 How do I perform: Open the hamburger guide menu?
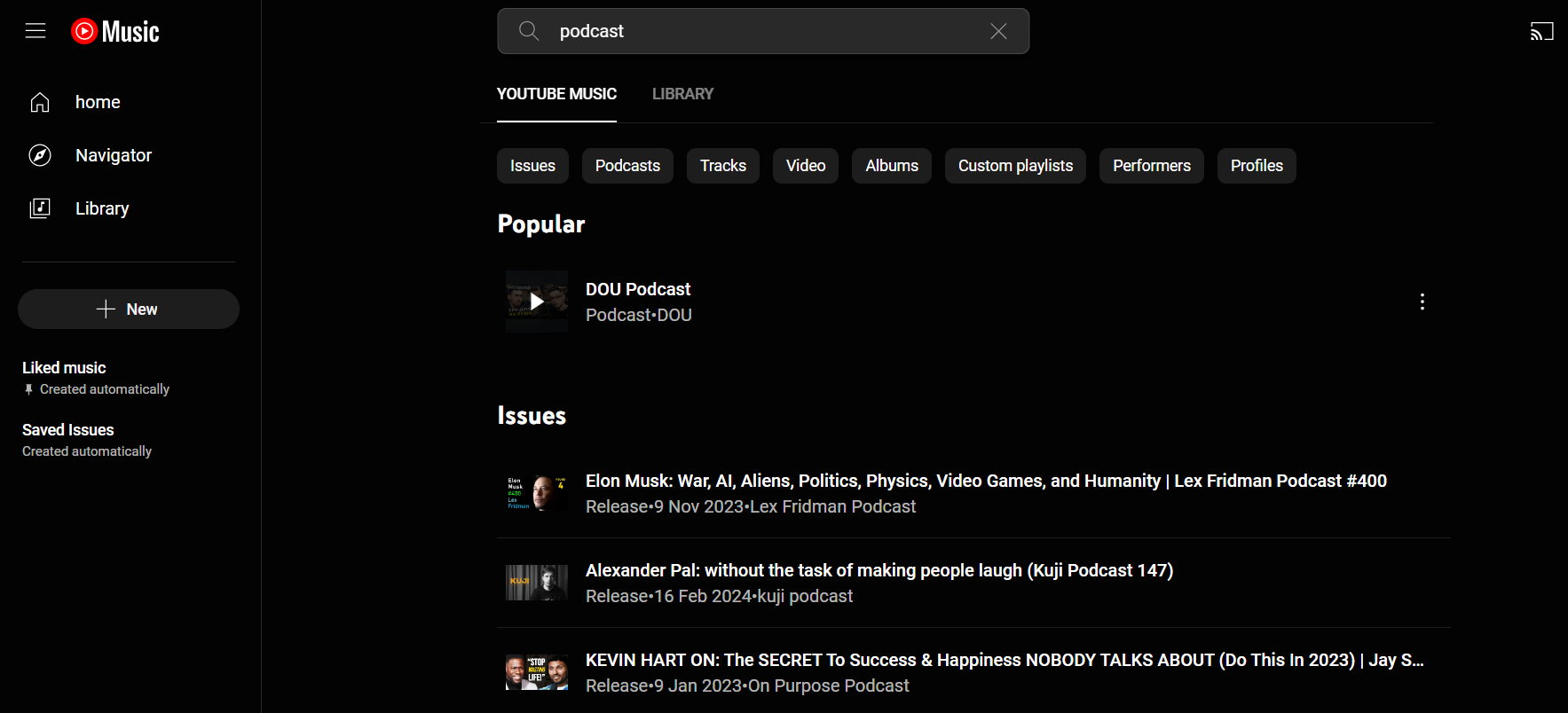pyautogui.click(x=35, y=31)
